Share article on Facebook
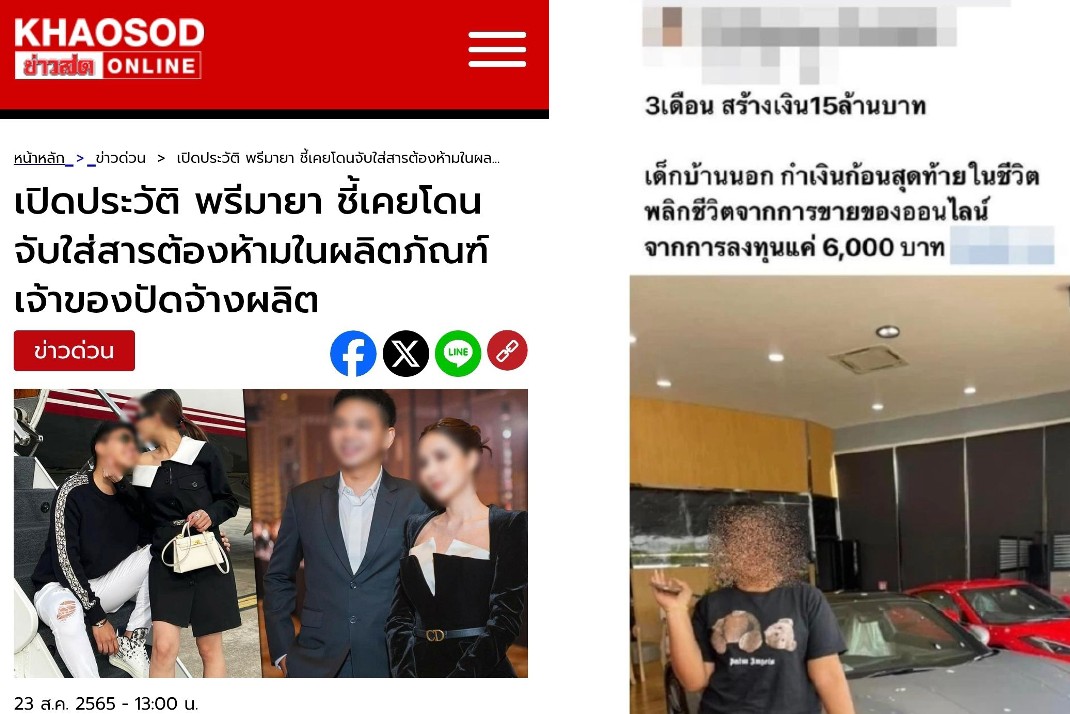Screen dimensions: 1070x714 pyautogui.click(x=353, y=353)
